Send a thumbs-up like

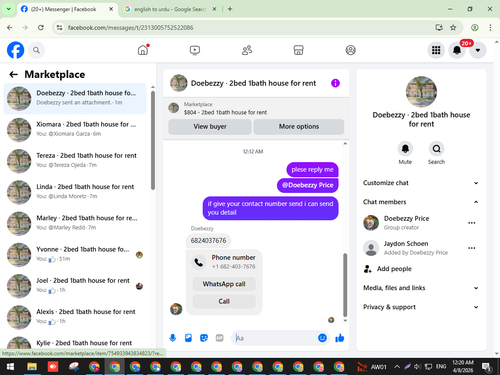(x=340, y=338)
